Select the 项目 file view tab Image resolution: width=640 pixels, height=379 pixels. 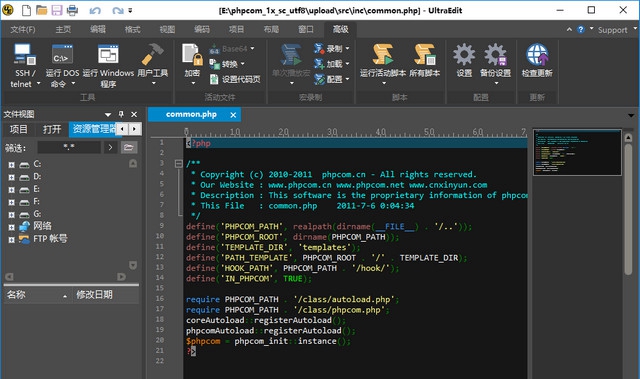pyautogui.click(x=19, y=129)
